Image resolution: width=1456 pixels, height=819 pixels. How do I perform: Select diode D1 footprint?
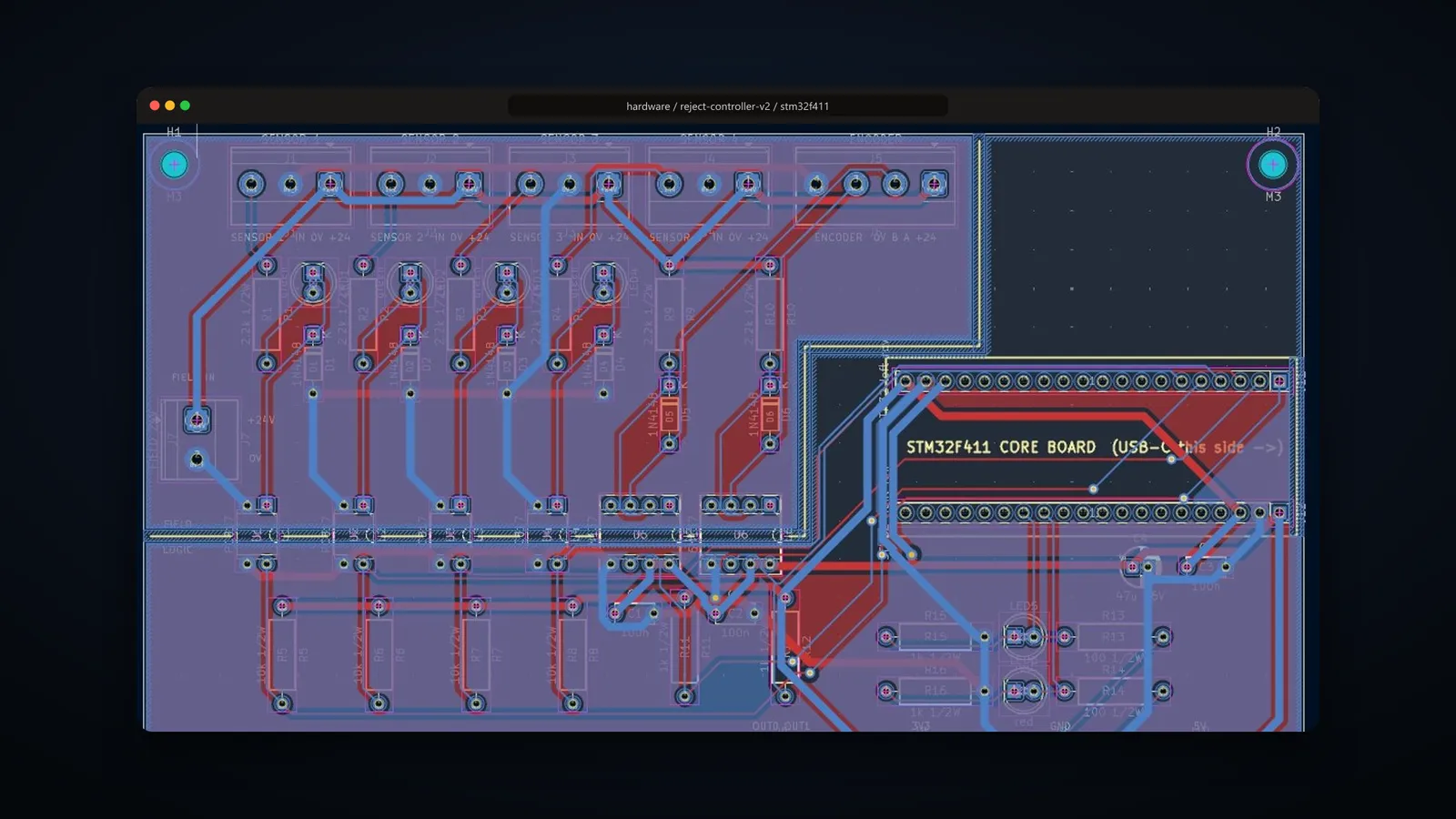pyautogui.click(x=313, y=364)
